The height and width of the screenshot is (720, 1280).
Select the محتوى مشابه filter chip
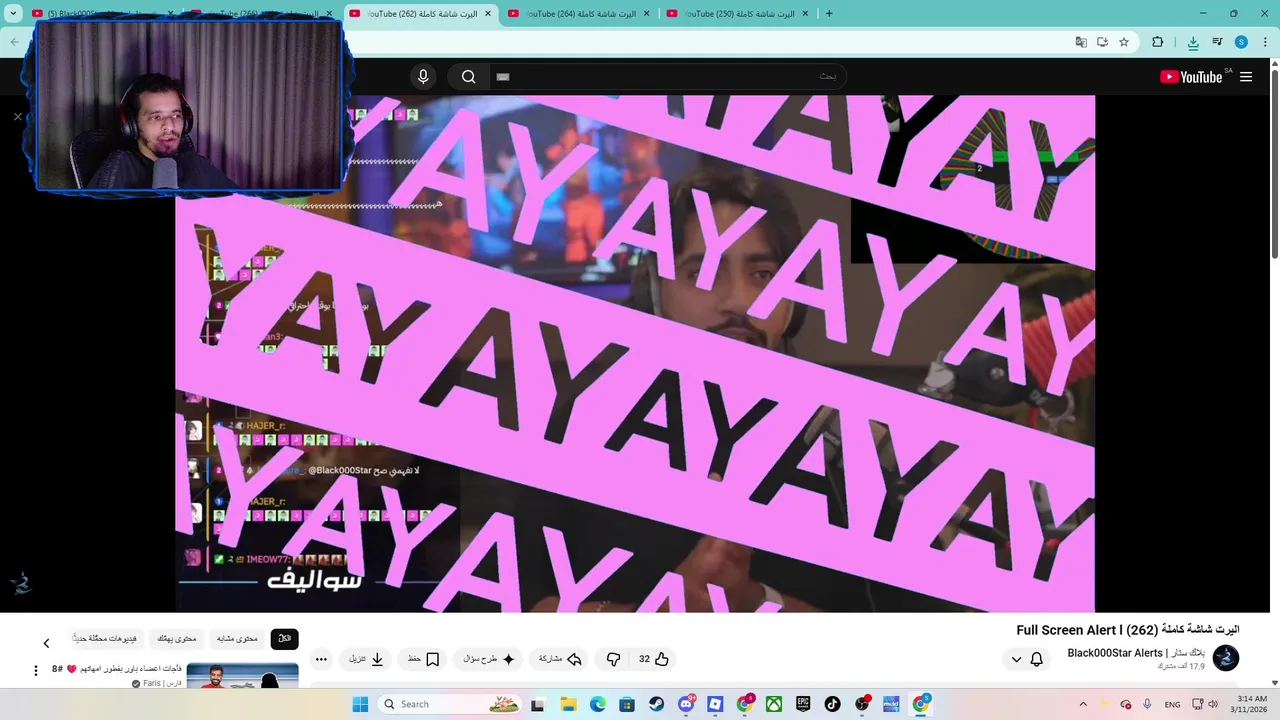point(238,638)
